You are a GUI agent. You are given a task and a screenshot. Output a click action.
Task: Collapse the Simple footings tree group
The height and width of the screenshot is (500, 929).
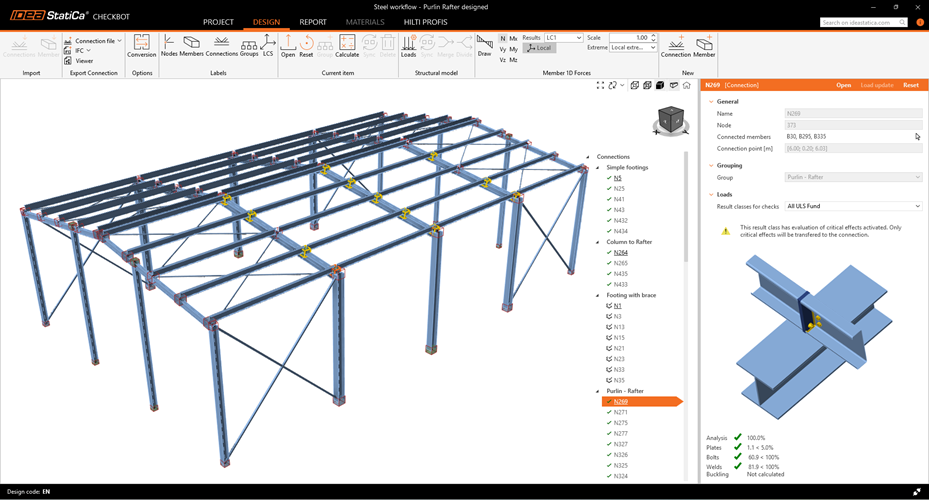coord(598,168)
